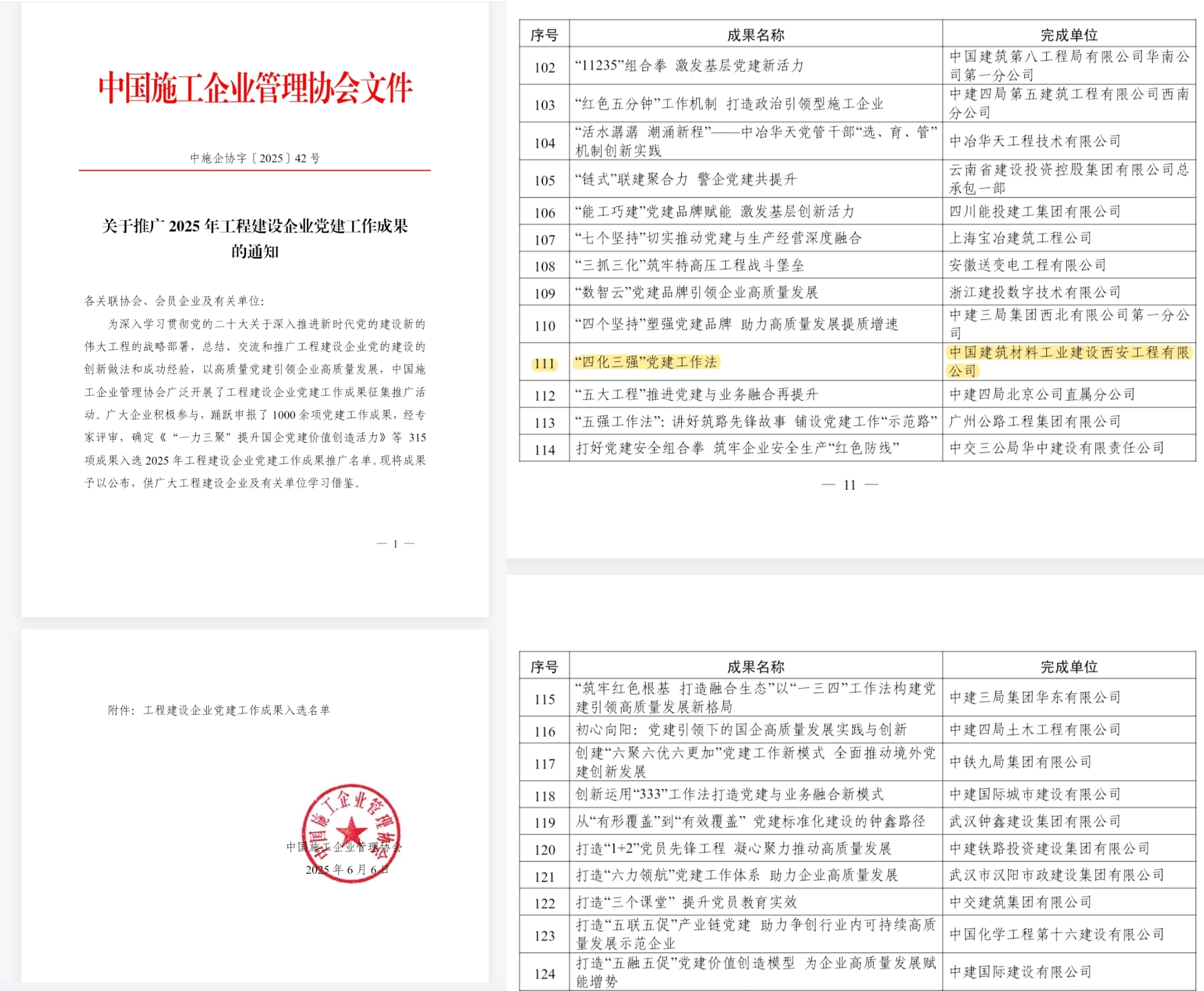Click row 118 “333”工作法 entry
Image resolution: width=1204 pixels, height=991 pixels.
729,794
